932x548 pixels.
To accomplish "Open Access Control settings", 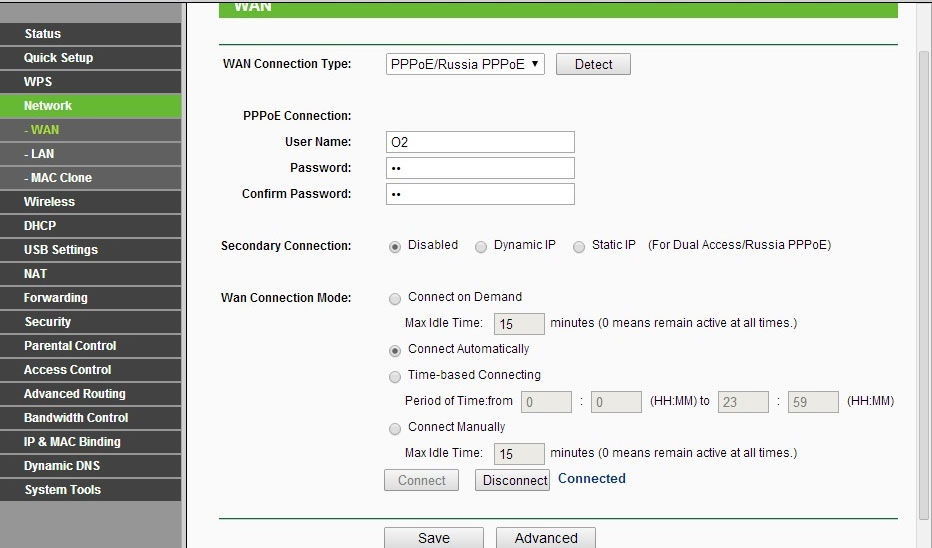I will click(x=90, y=370).
